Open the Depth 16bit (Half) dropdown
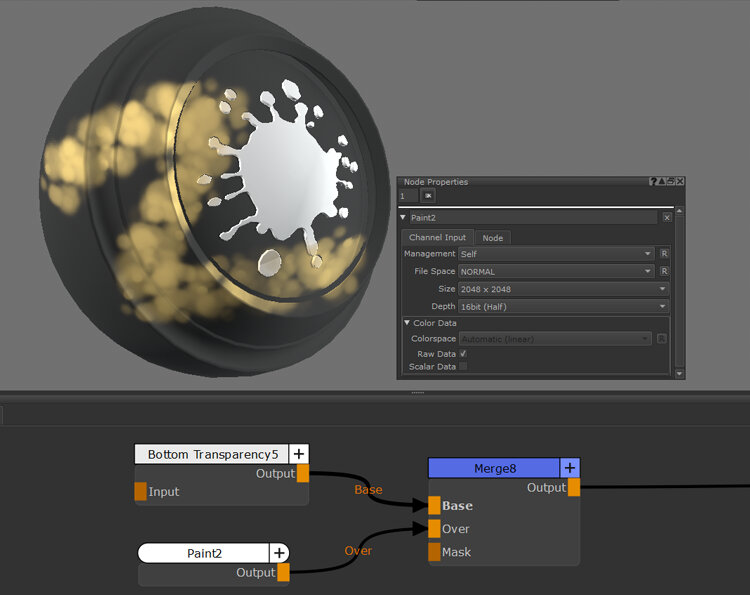Viewport: 750px width, 595px height. point(562,306)
